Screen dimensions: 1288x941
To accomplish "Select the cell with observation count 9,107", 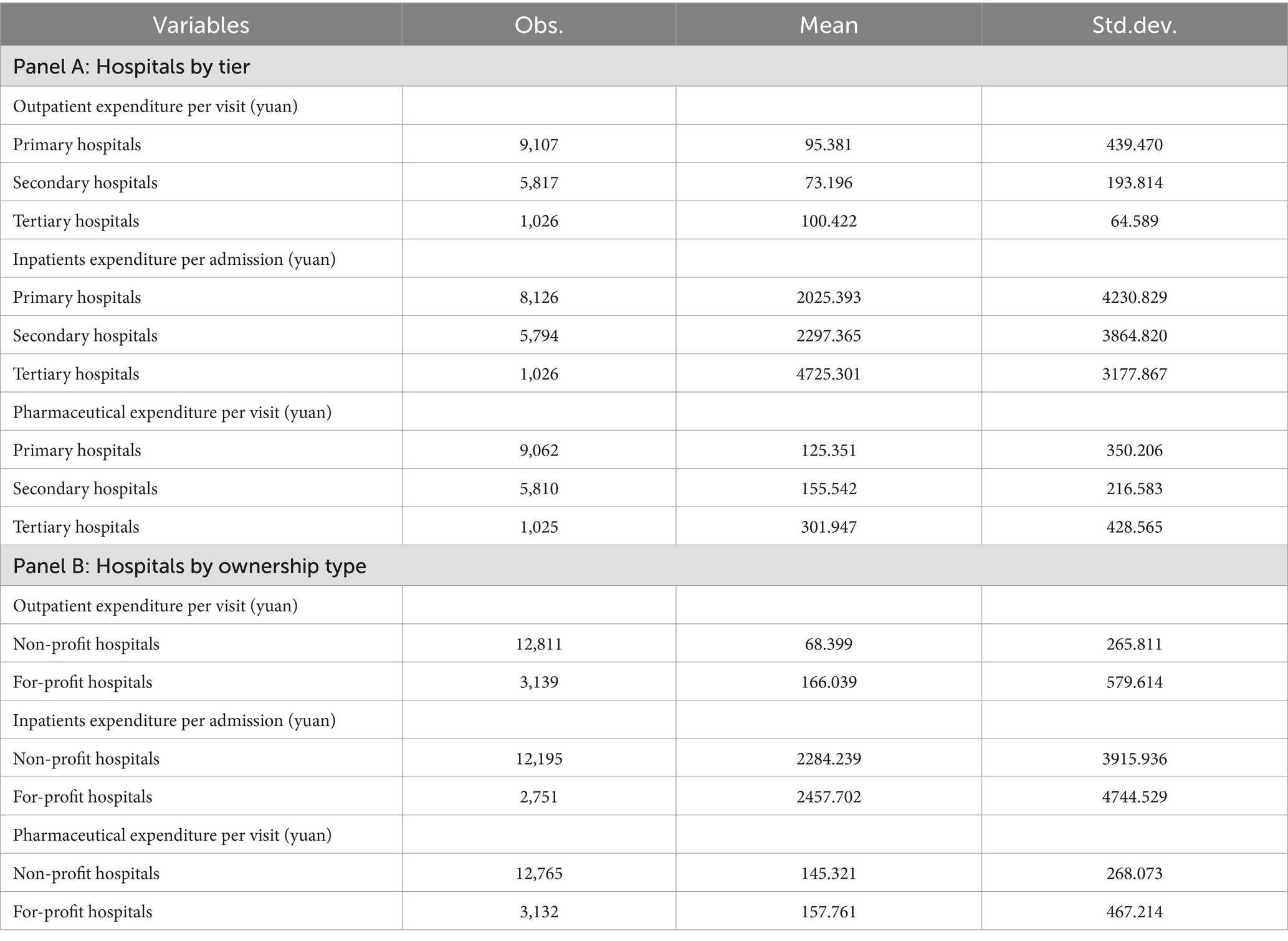I will (539, 145).
